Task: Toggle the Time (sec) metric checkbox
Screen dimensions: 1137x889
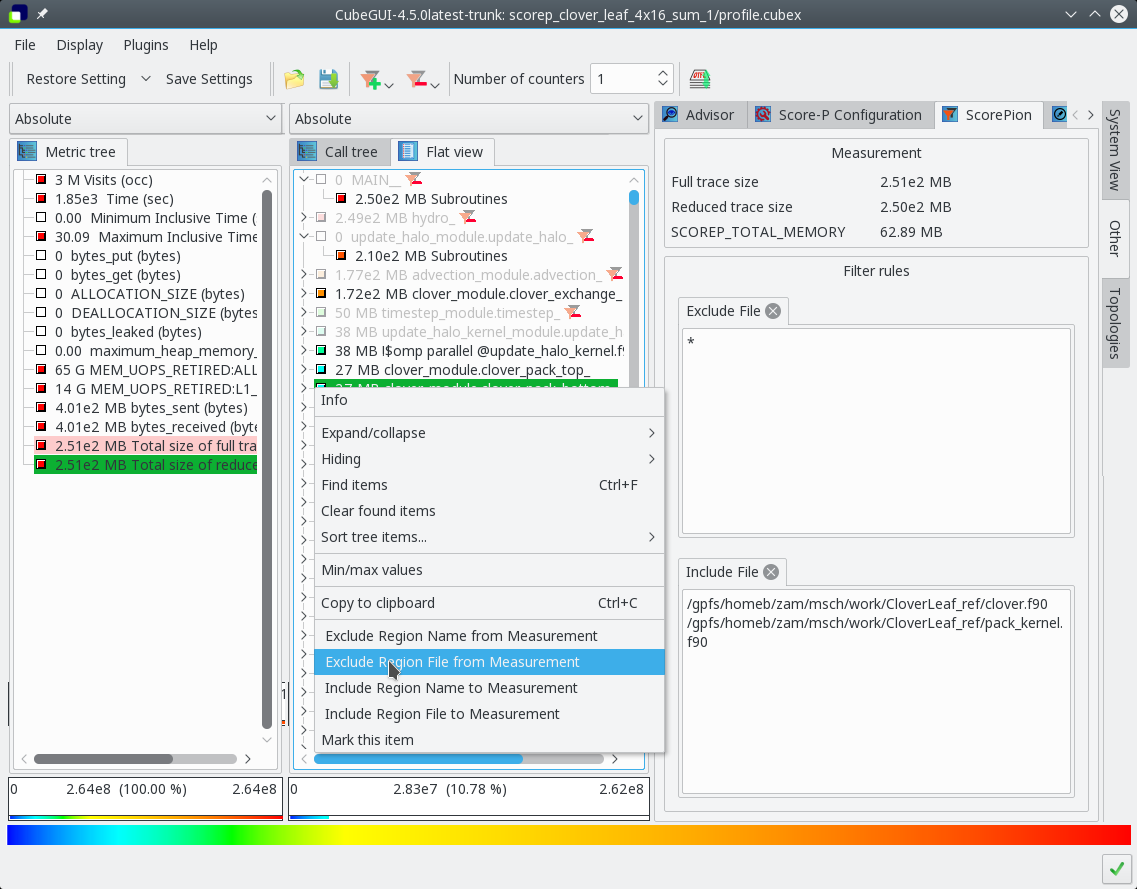Action: point(41,199)
